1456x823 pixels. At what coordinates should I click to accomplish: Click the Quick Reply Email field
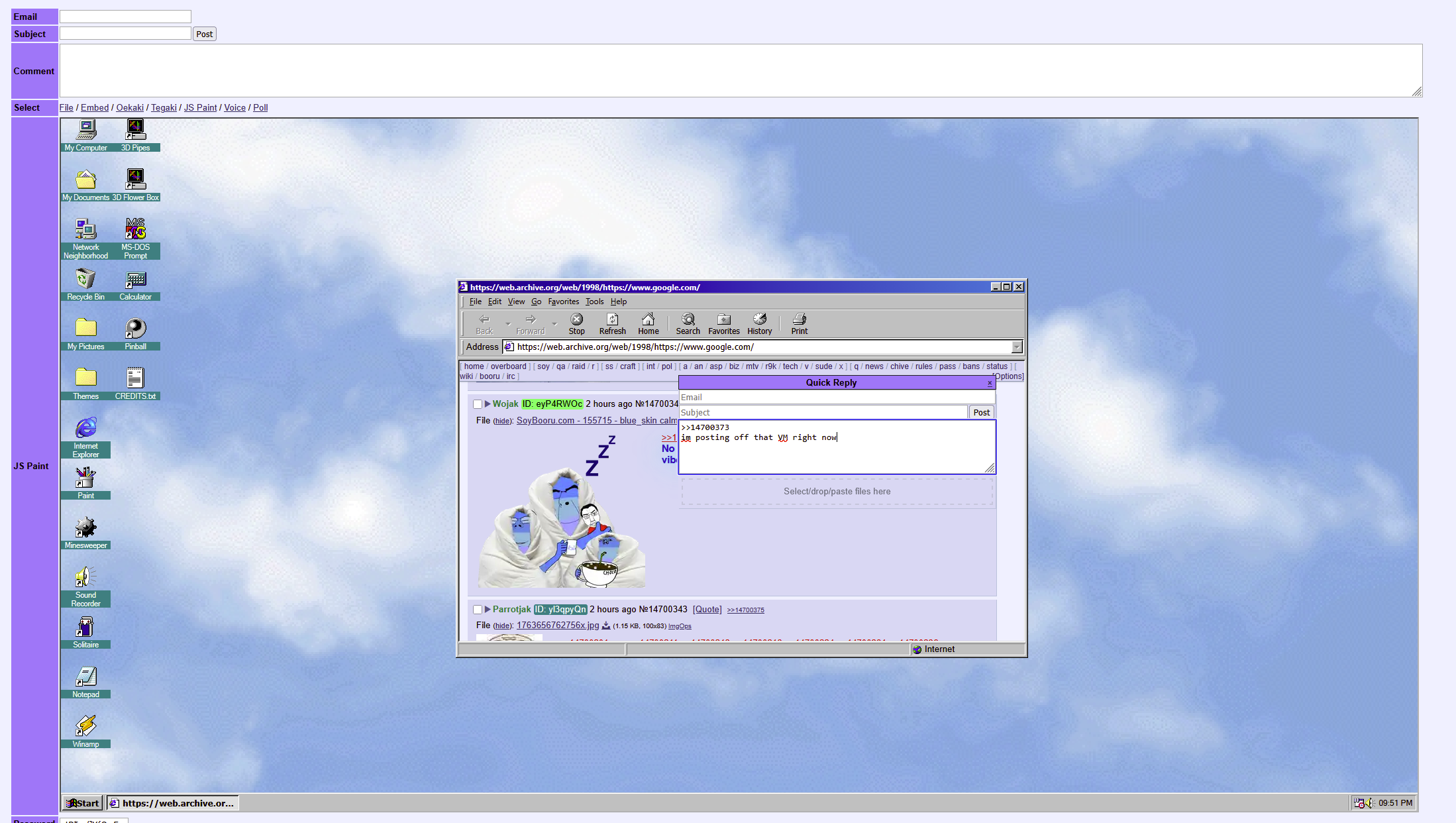[x=836, y=398]
